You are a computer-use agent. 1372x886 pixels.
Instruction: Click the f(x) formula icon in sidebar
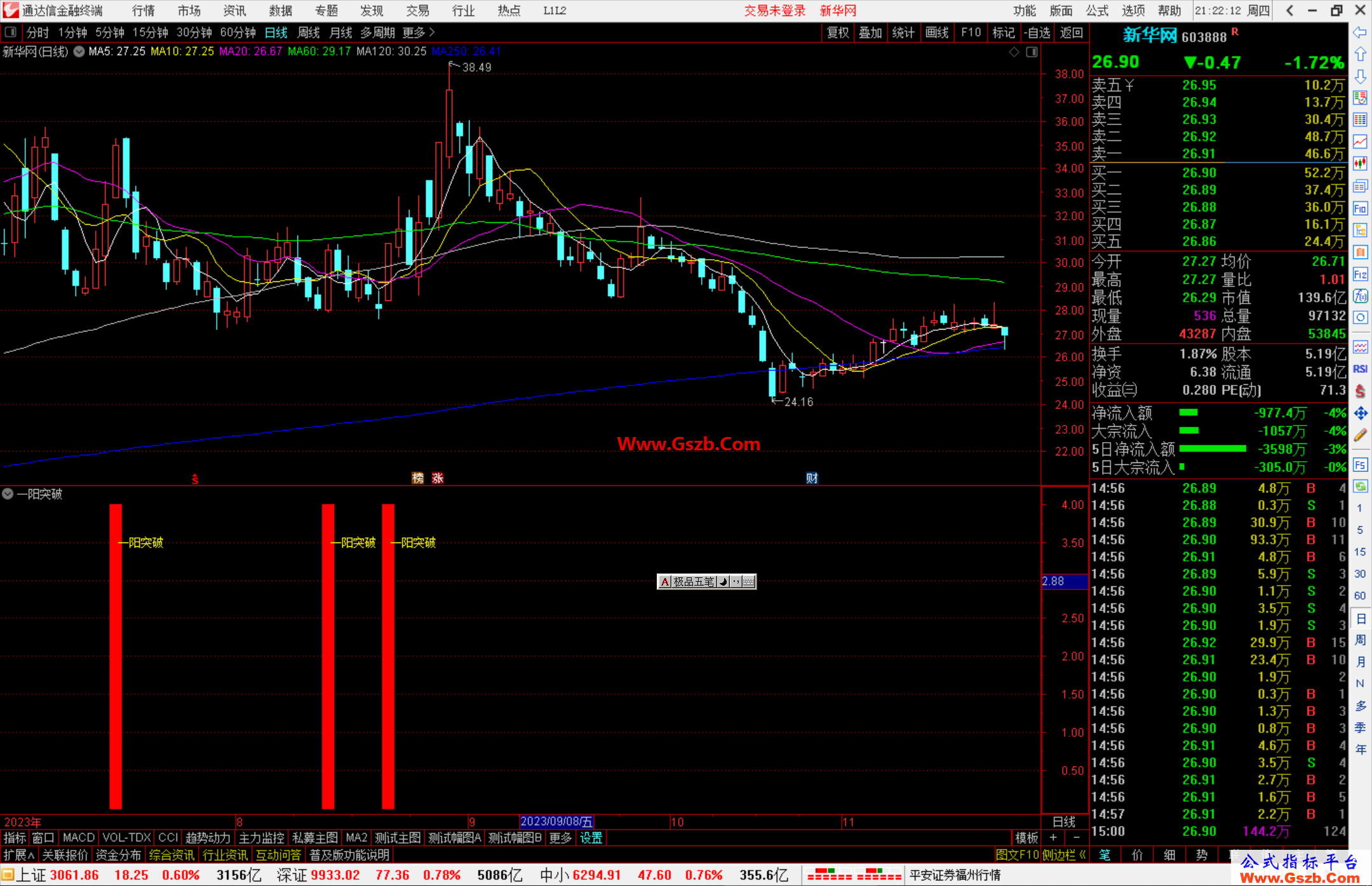pyautogui.click(x=1360, y=296)
